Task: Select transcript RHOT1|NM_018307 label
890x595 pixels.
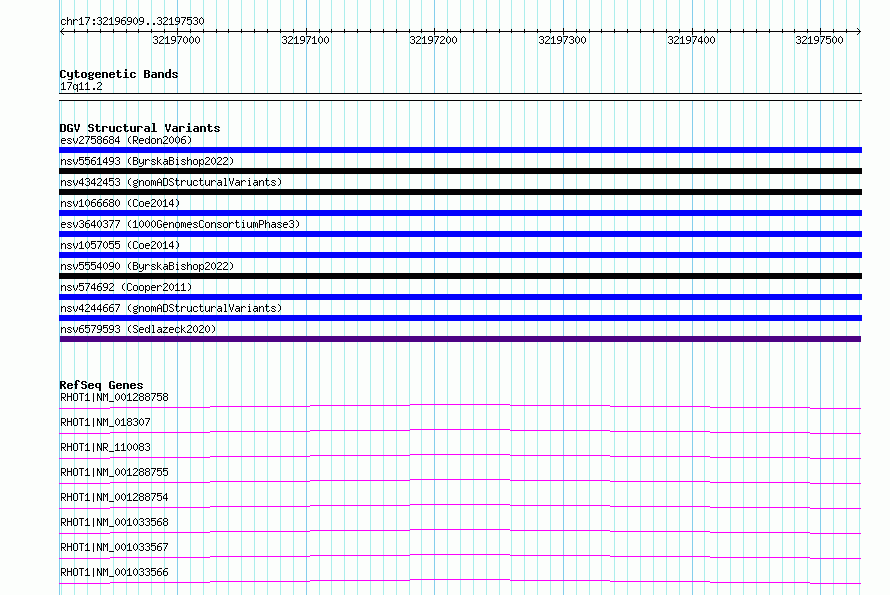Action: [105, 422]
